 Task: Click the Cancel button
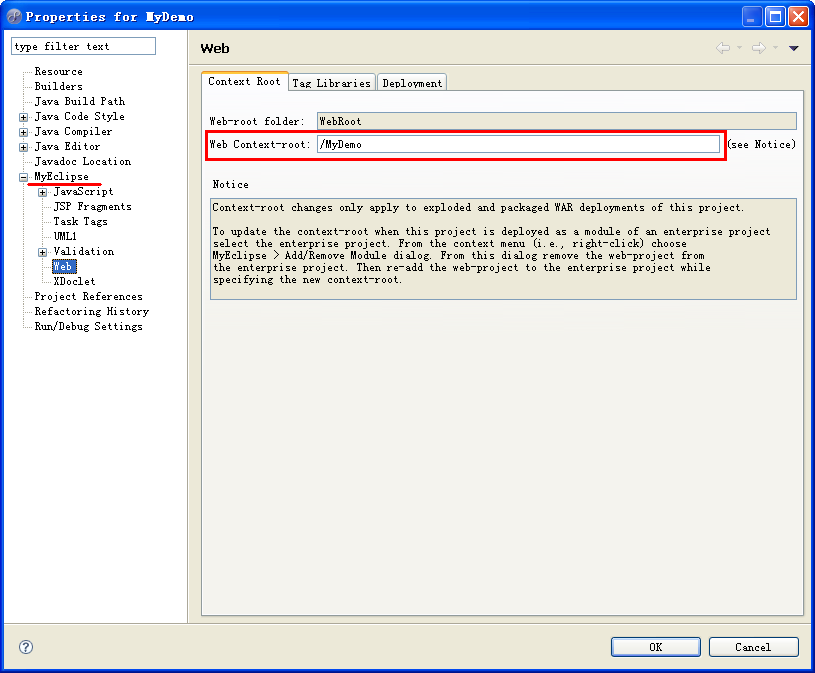point(753,647)
